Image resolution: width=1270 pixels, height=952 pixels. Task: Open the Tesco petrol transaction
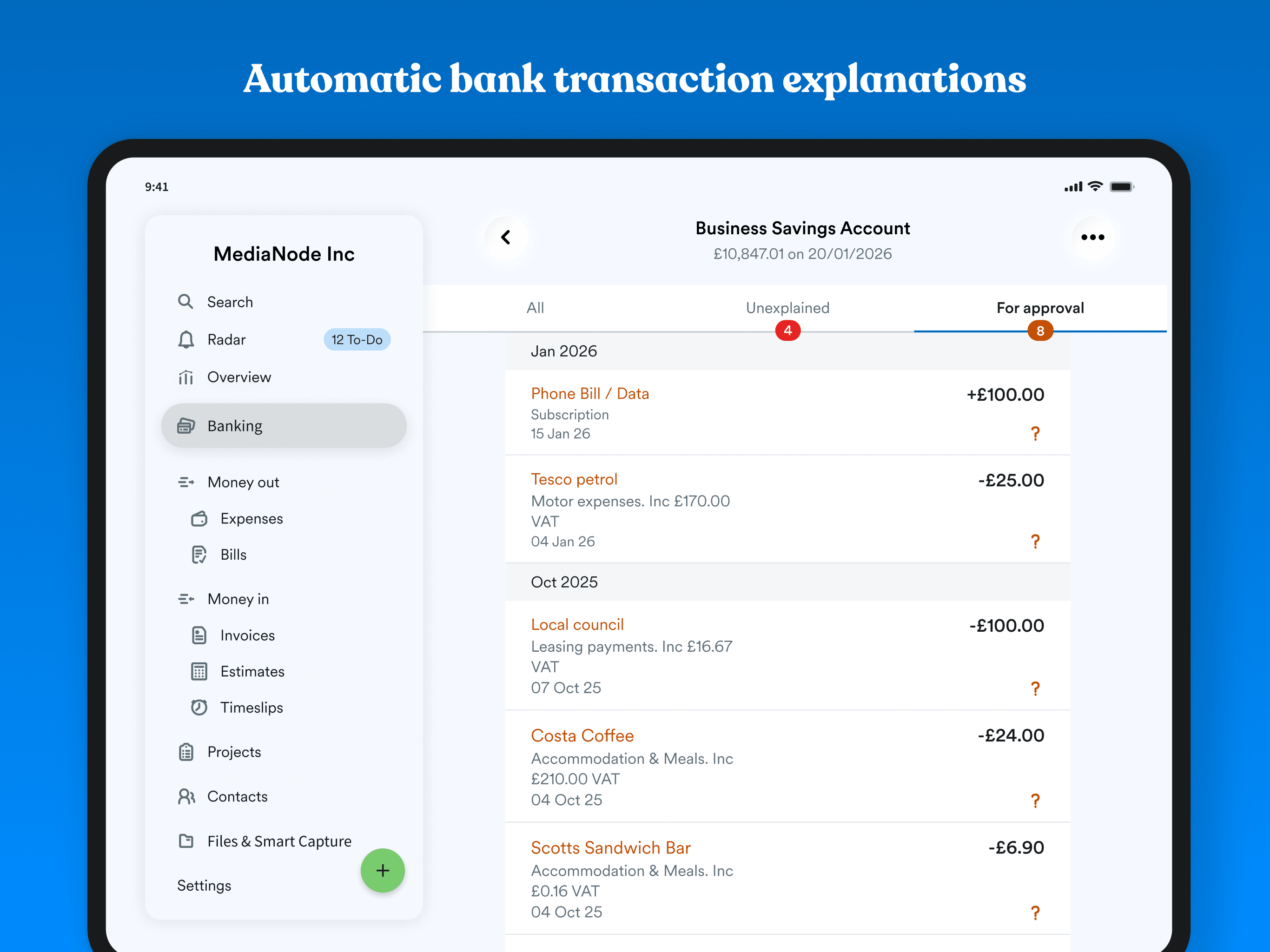pos(787,509)
